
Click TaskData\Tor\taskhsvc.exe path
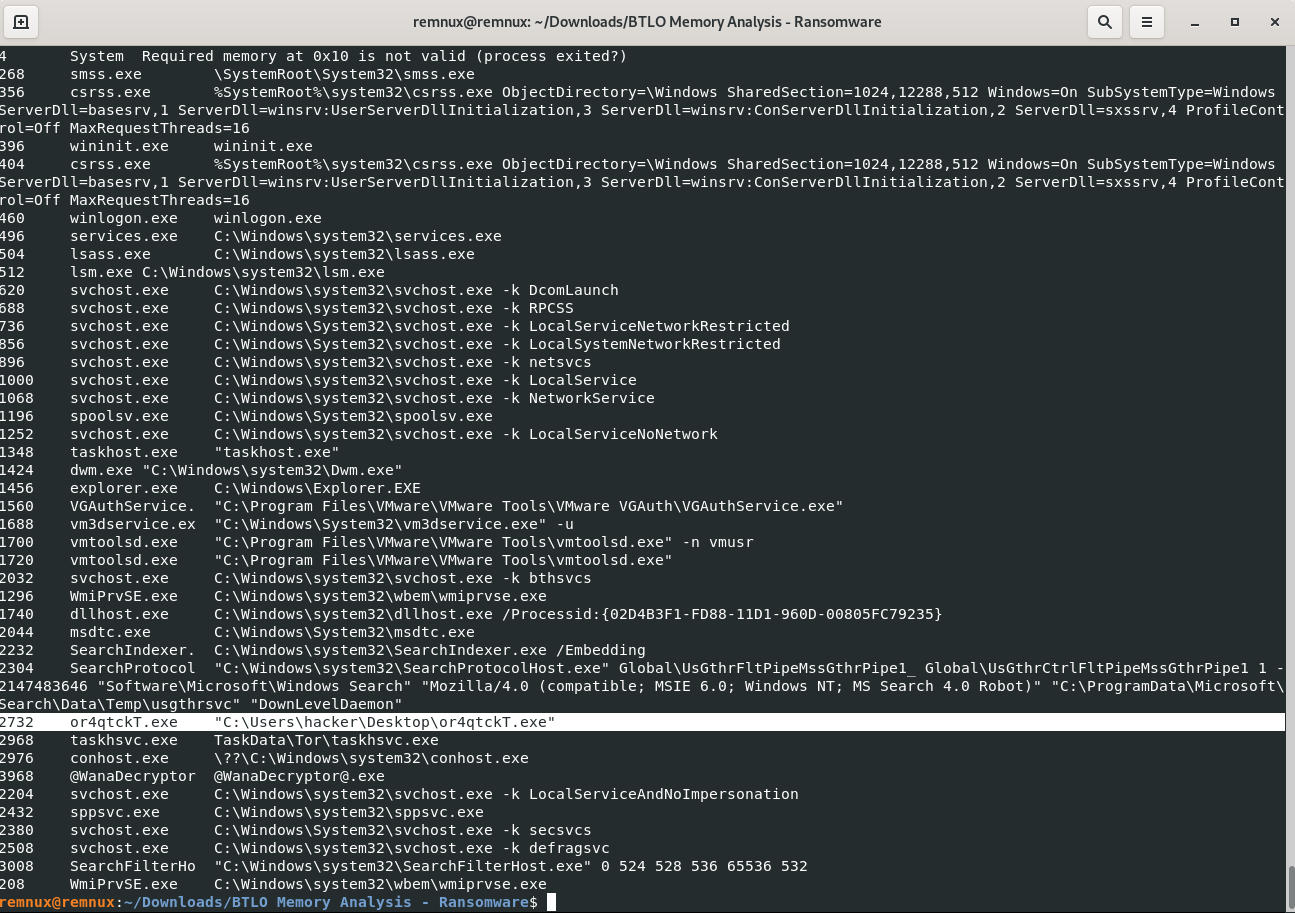pos(326,740)
